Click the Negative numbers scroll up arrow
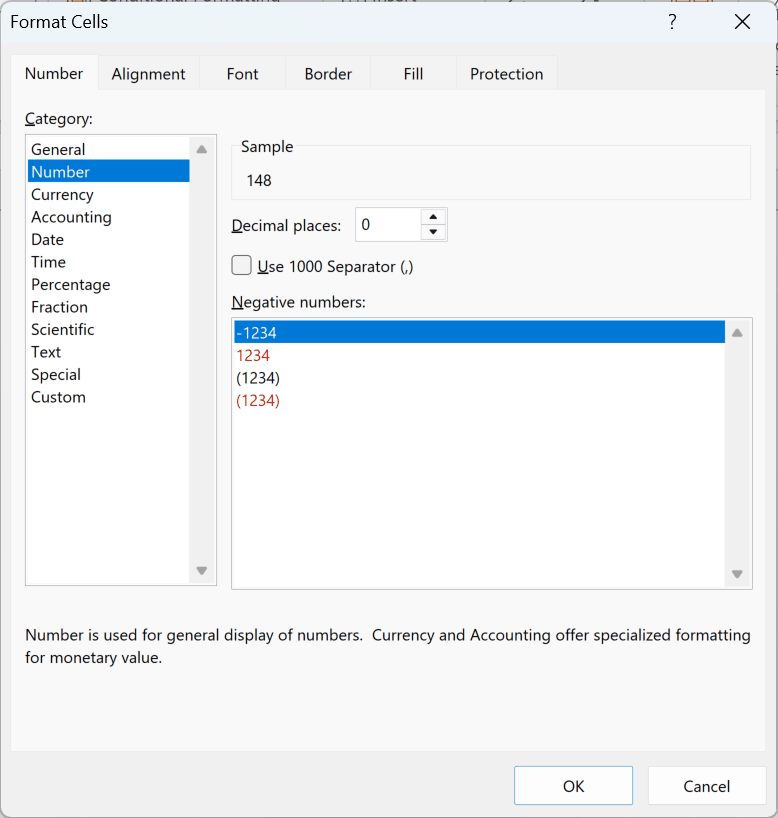Screen dimensions: 778x818 (737, 332)
